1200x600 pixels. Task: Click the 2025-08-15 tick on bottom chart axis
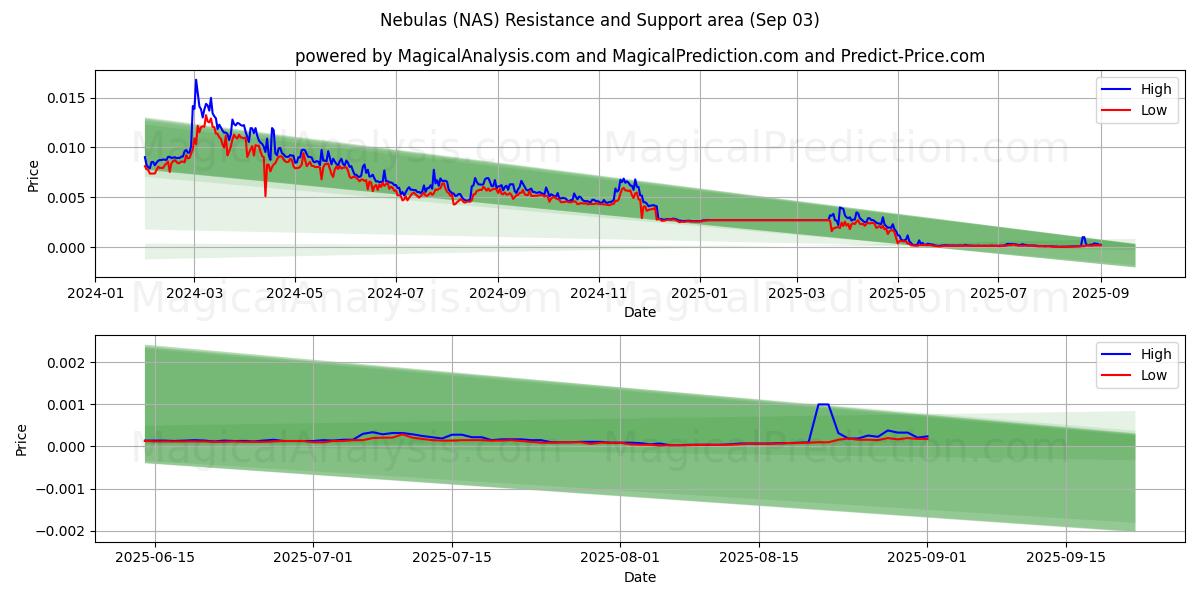point(758,559)
